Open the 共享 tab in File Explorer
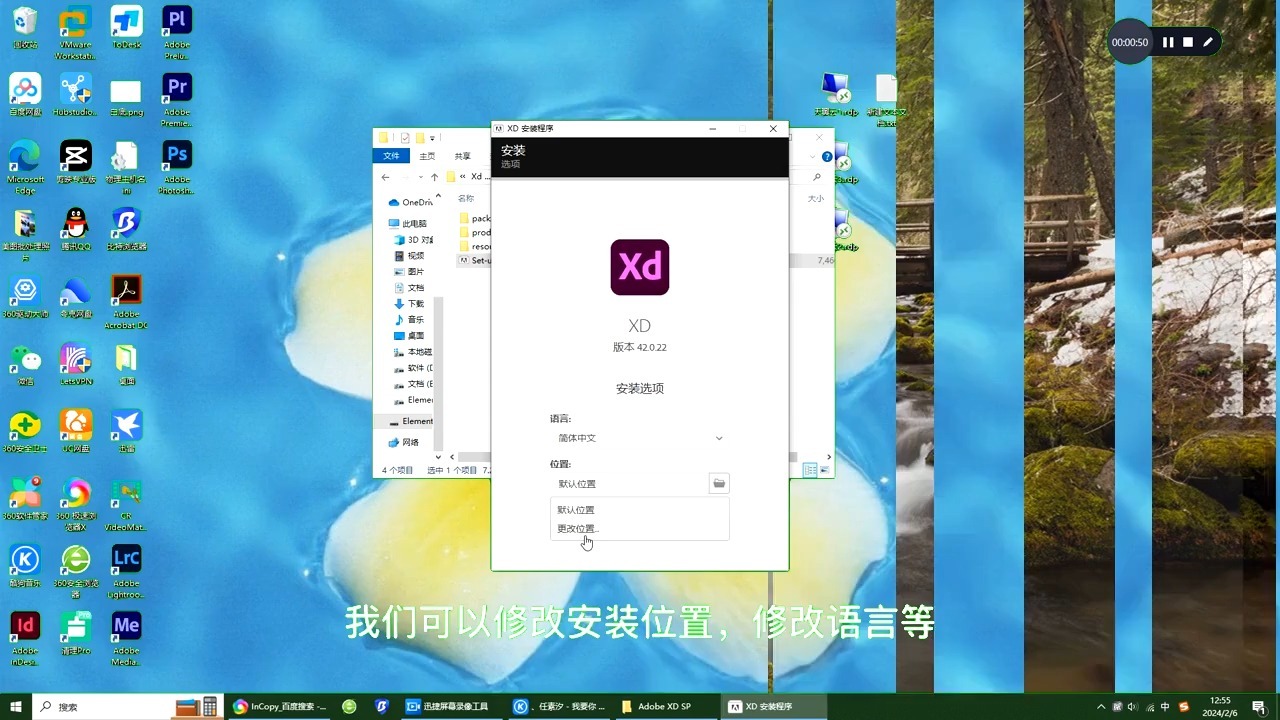The width and height of the screenshot is (1280, 720). [x=462, y=156]
